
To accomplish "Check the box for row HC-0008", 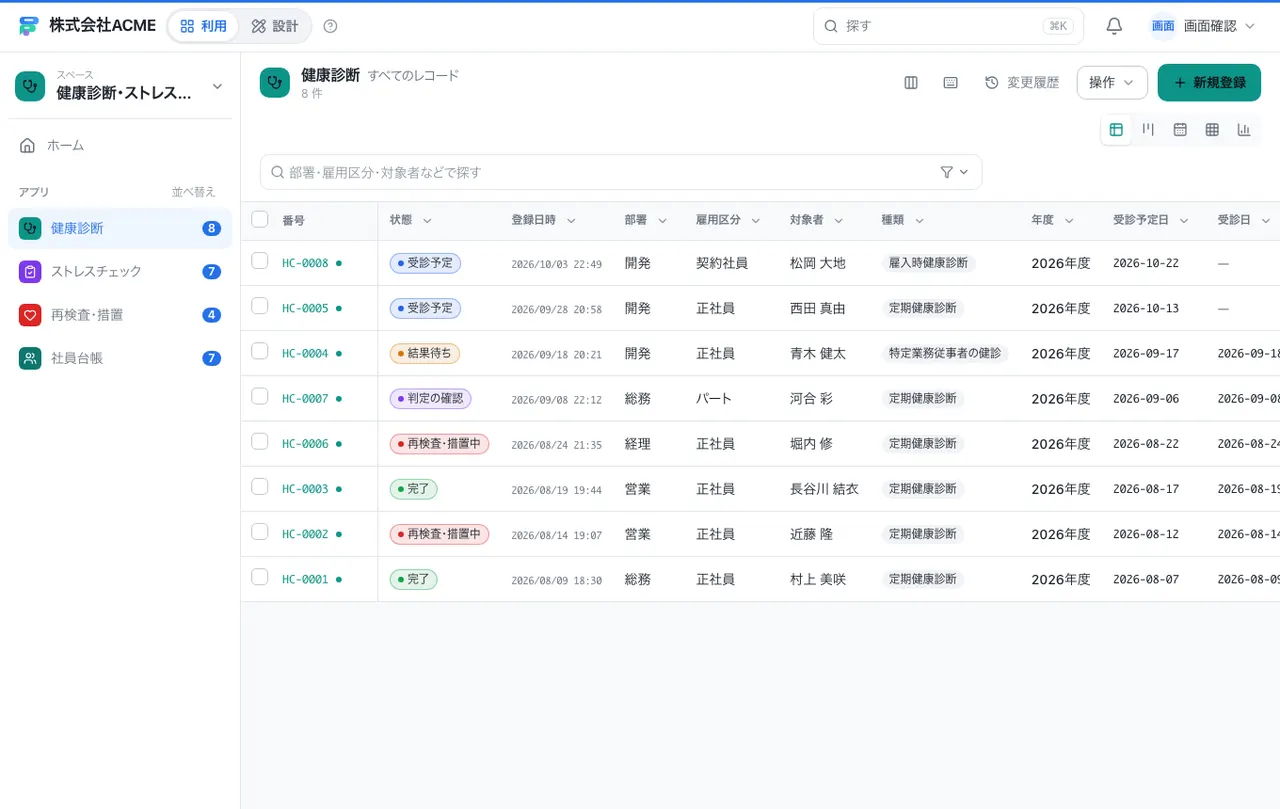I will point(260,261).
